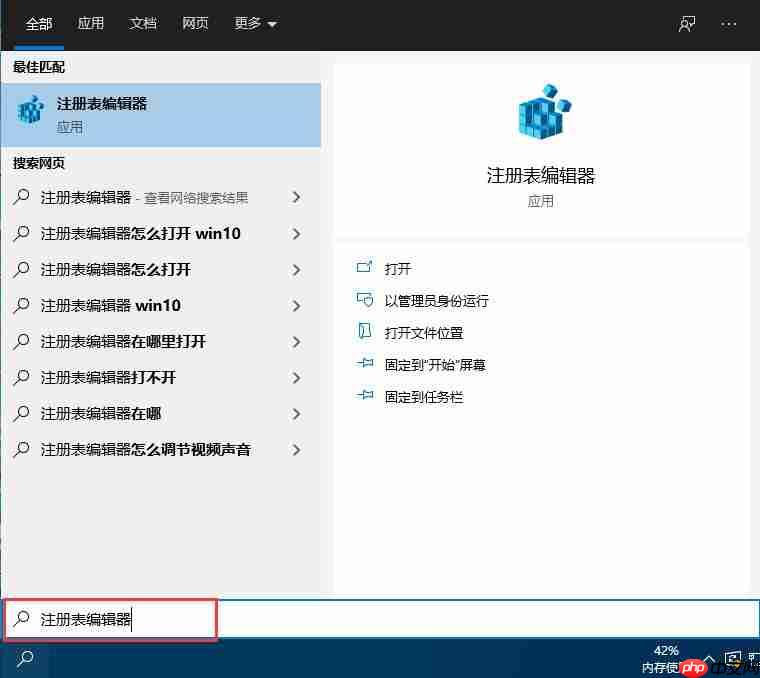Click the large Registry Editor icon in the preview pane
This screenshot has width=760, height=678.
point(543,111)
